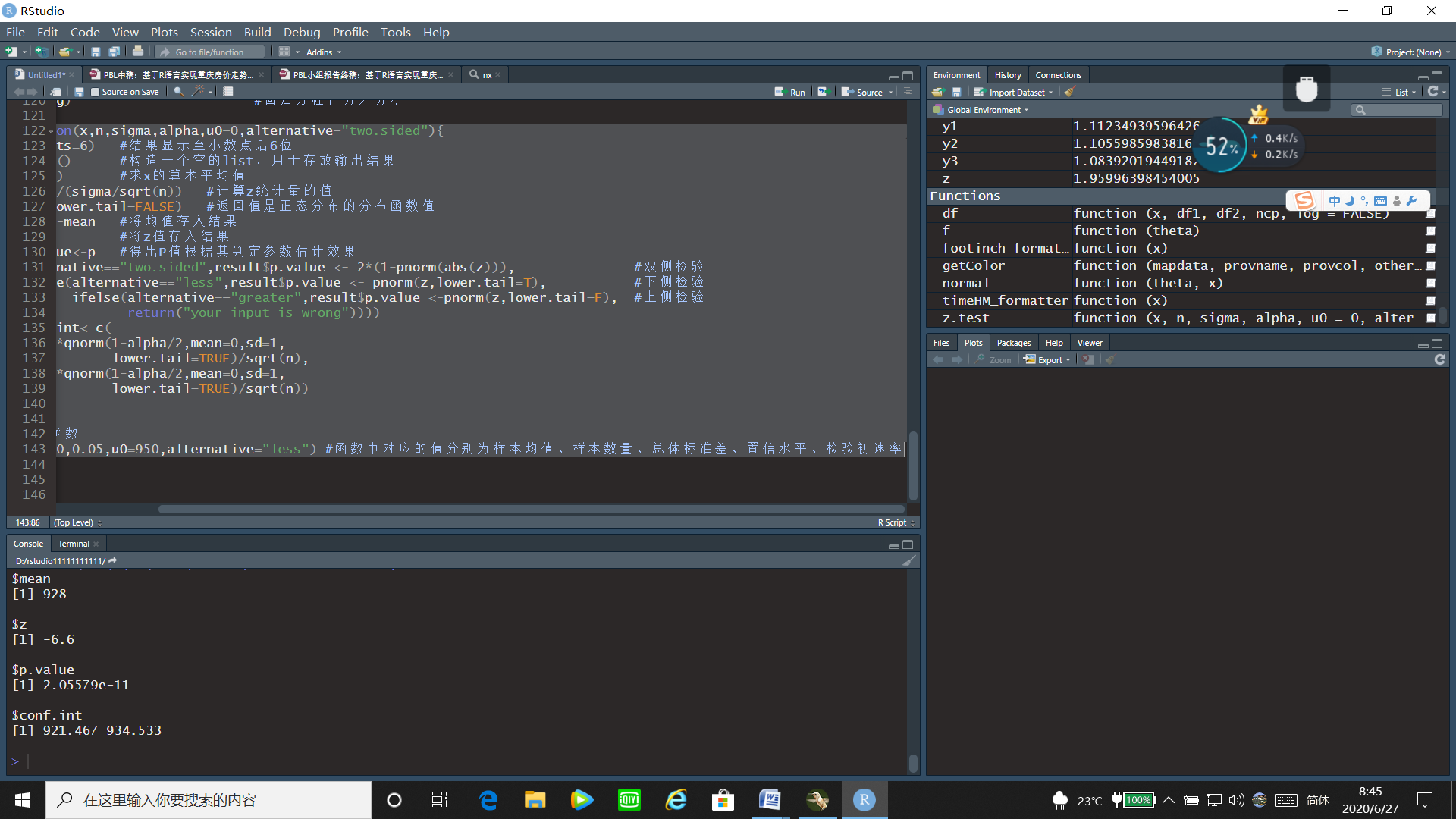The width and height of the screenshot is (1456, 819).
Task: Open the Import Dataset dialog
Action: (1015, 91)
